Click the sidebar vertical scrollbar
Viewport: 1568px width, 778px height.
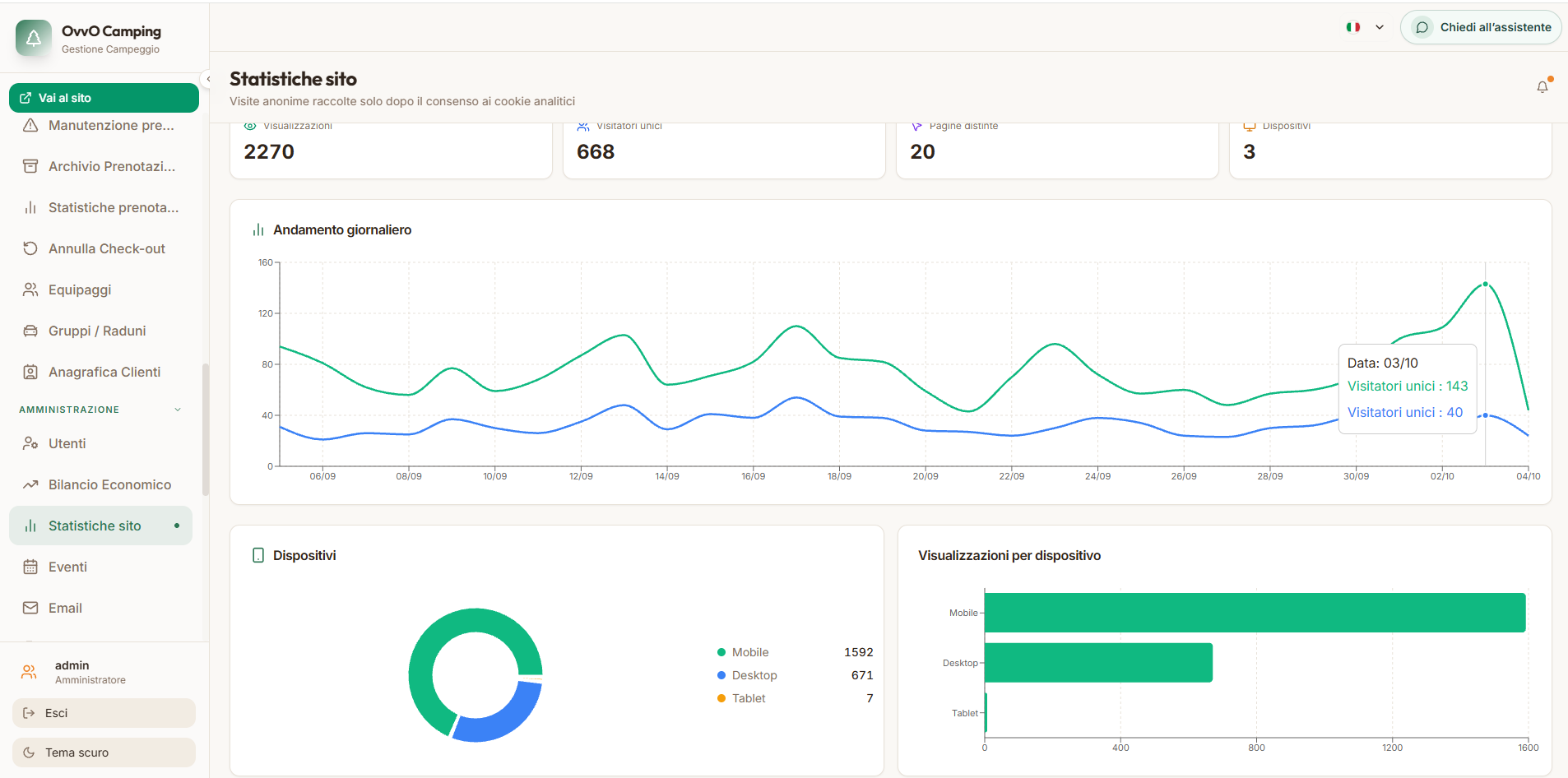pos(206,429)
